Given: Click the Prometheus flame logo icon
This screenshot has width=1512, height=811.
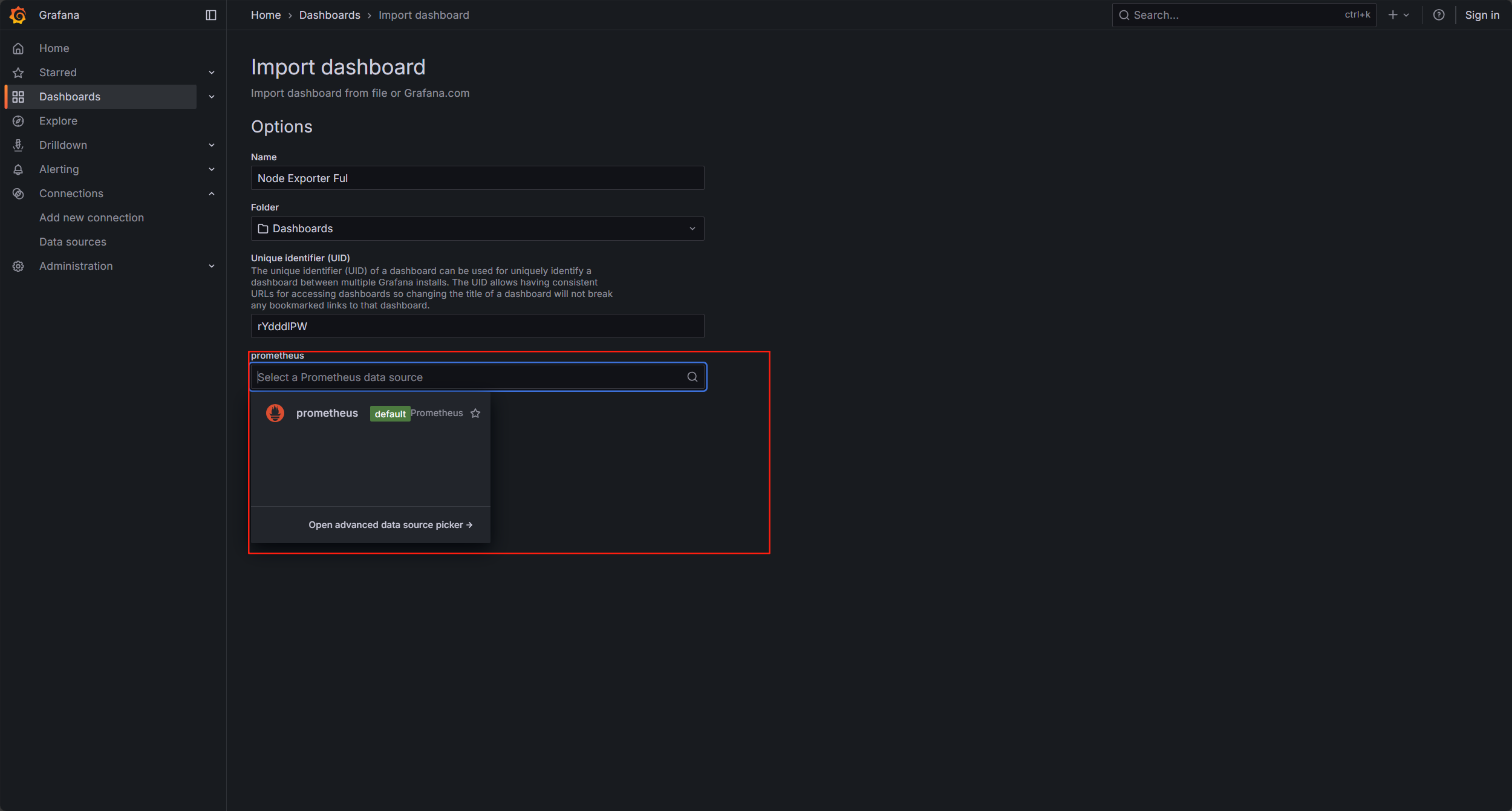Looking at the screenshot, I should [x=275, y=413].
